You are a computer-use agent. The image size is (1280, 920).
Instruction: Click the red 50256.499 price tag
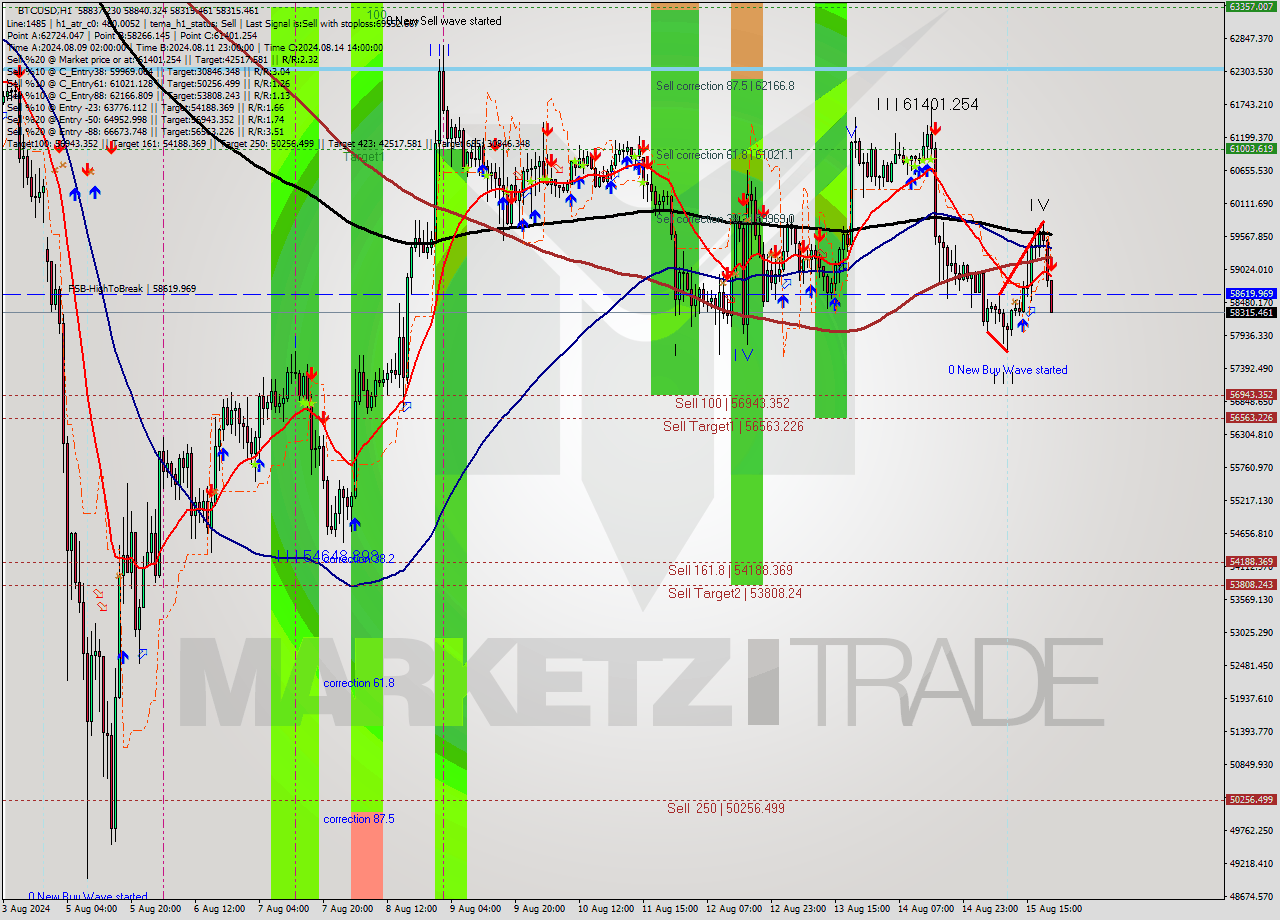coord(1250,800)
